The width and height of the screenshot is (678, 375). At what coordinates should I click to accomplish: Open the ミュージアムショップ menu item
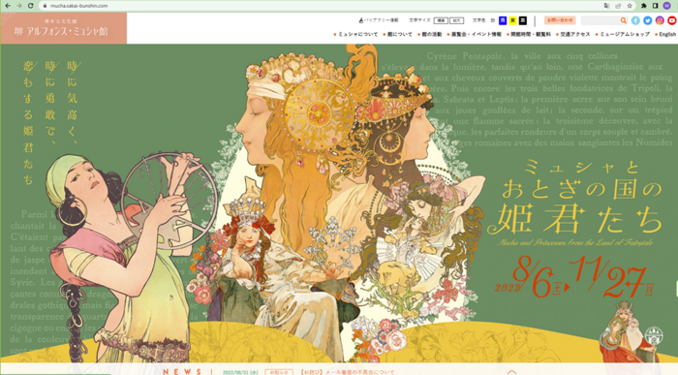click(624, 34)
